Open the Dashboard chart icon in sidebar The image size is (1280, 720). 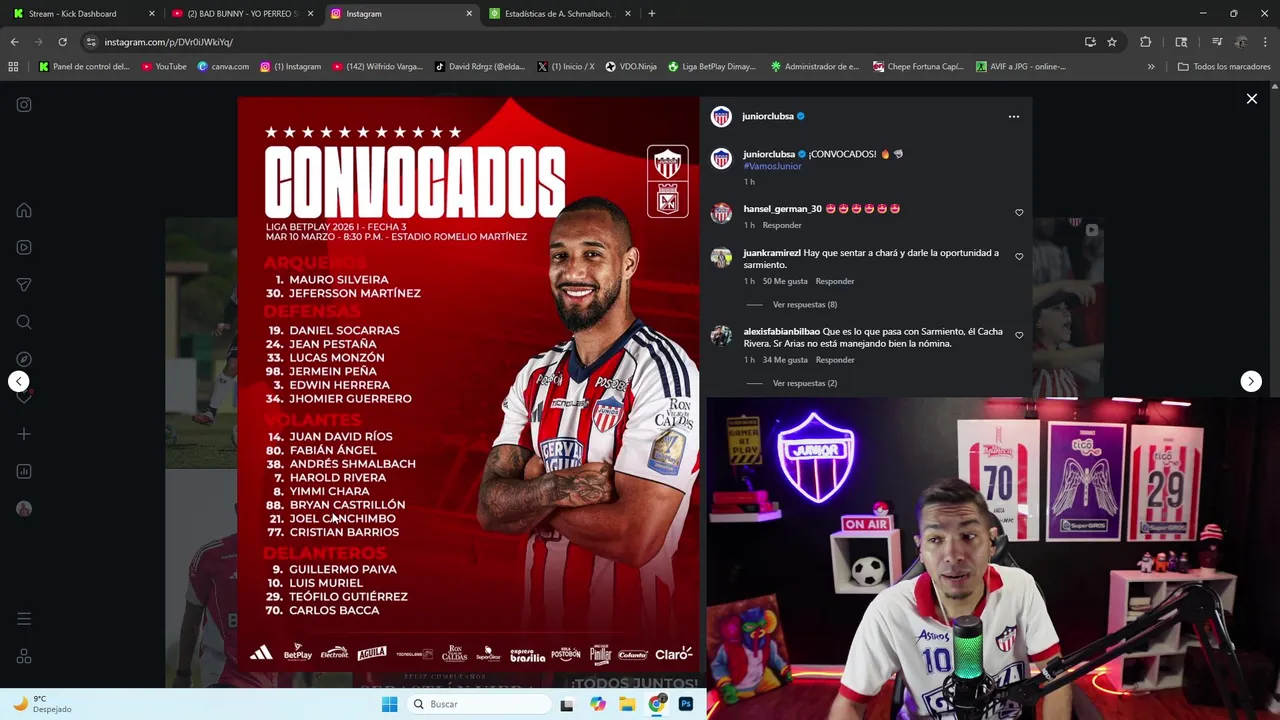24,471
